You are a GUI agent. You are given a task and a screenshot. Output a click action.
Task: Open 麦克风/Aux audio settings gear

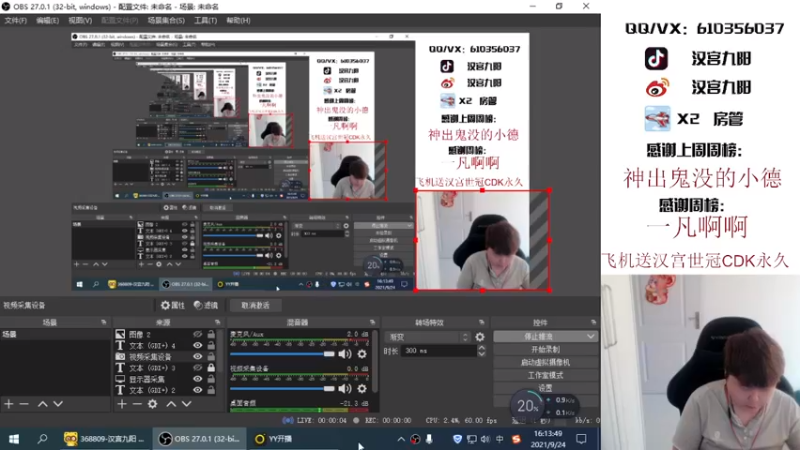(362, 354)
